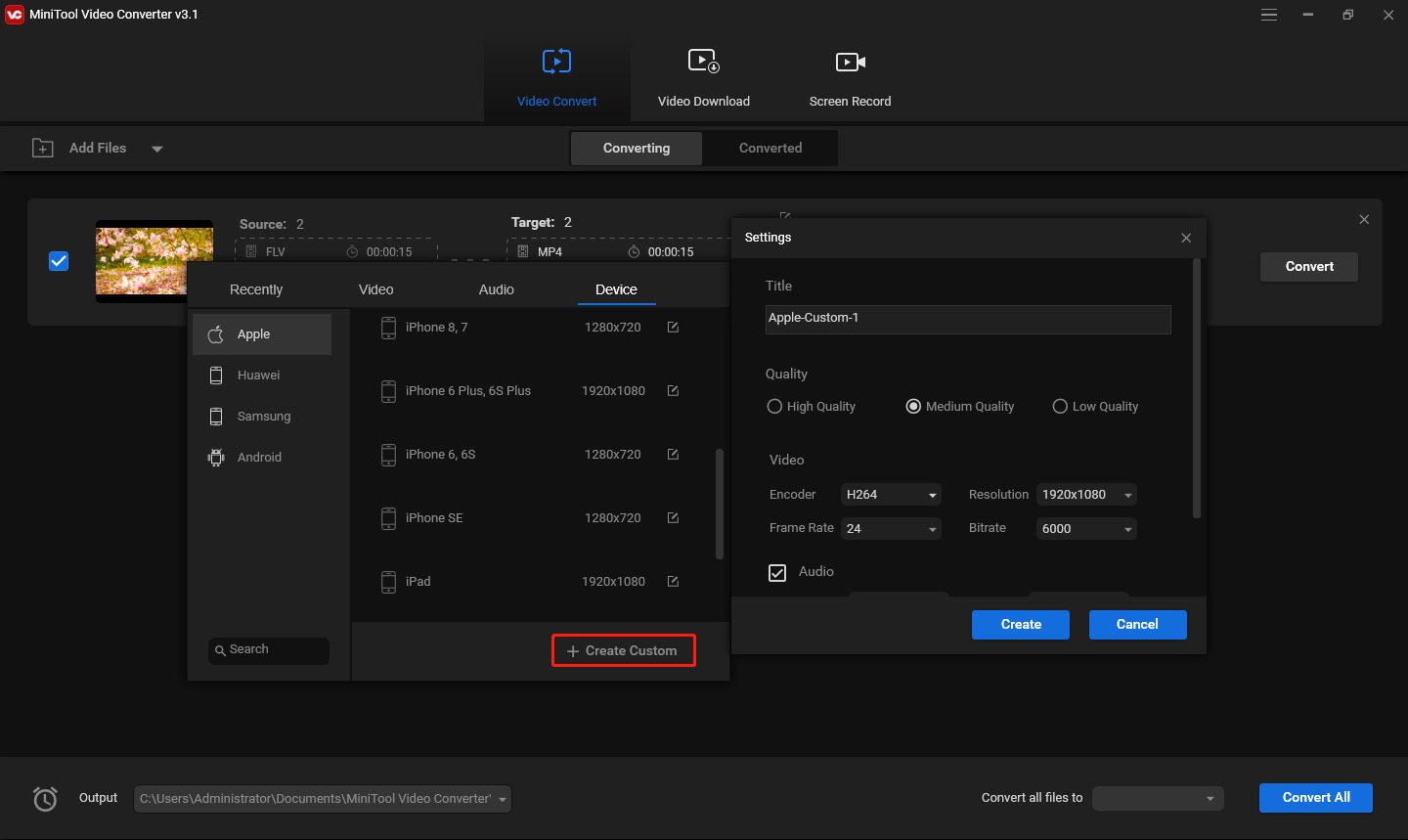The width and height of the screenshot is (1408, 840).
Task: Select Android in device list
Action: [262, 458]
